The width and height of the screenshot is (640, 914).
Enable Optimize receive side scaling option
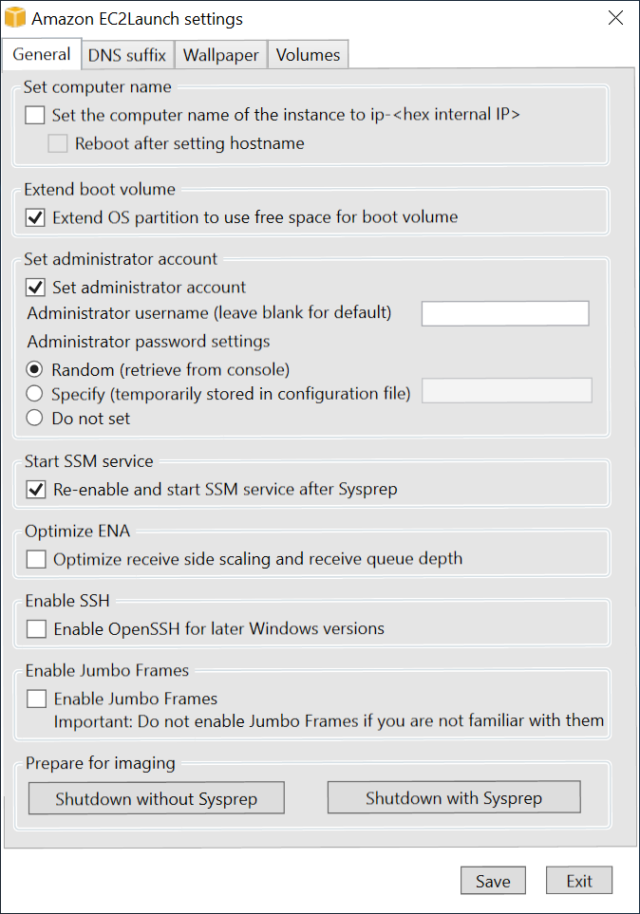click(34, 559)
